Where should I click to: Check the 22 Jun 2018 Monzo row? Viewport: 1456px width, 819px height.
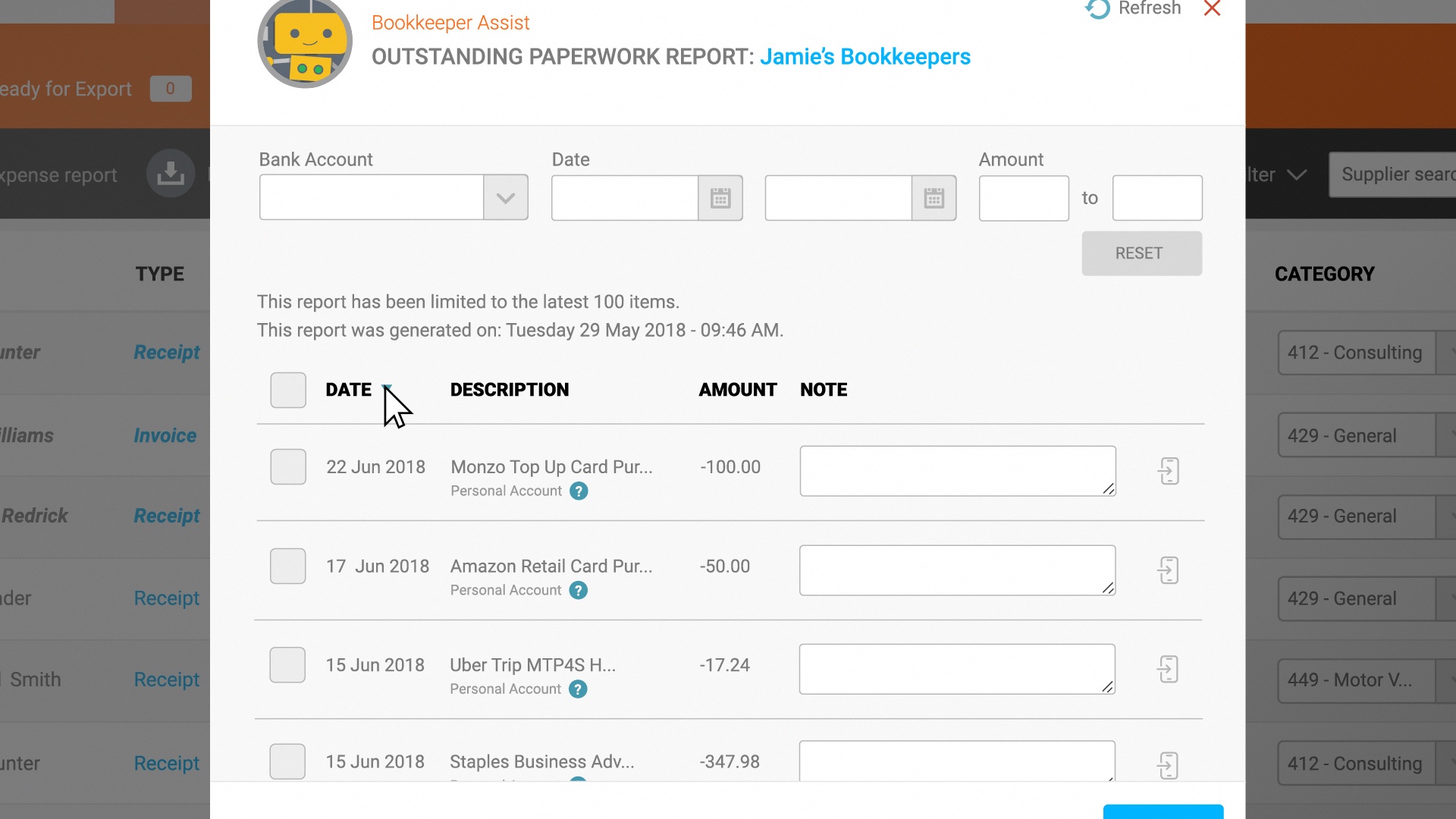point(288,467)
